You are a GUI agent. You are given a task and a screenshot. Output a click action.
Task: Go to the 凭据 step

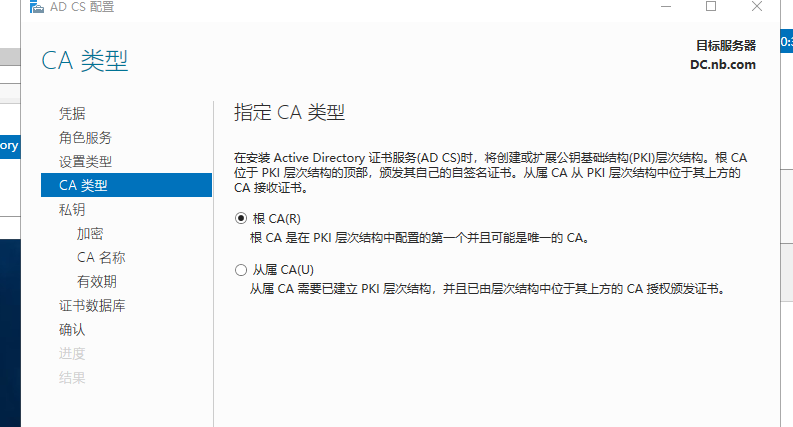[72, 113]
